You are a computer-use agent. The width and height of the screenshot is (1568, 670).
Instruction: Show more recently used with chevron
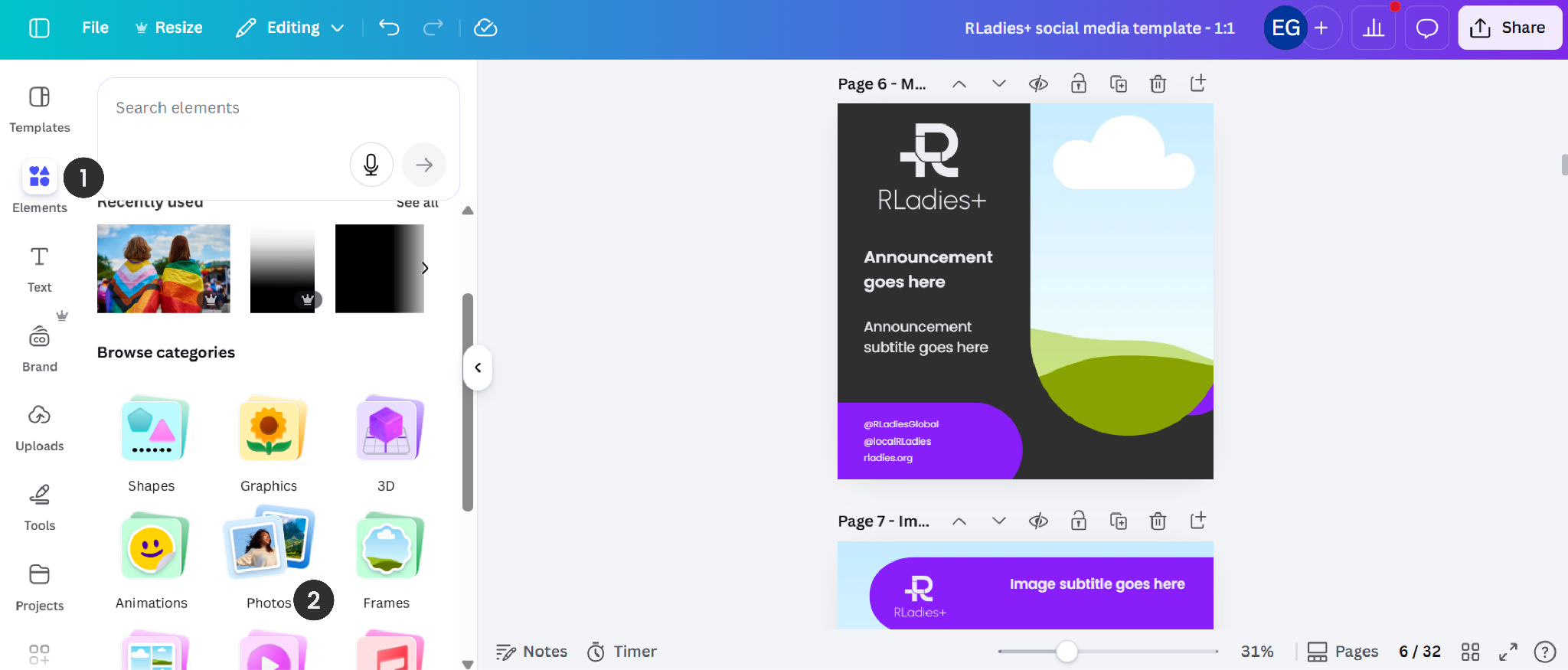[425, 268]
